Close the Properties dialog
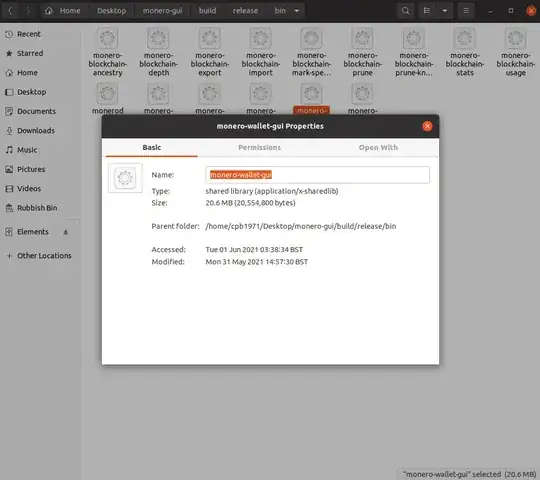The height and width of the screenshot is (480, 540). coord(427,126)
